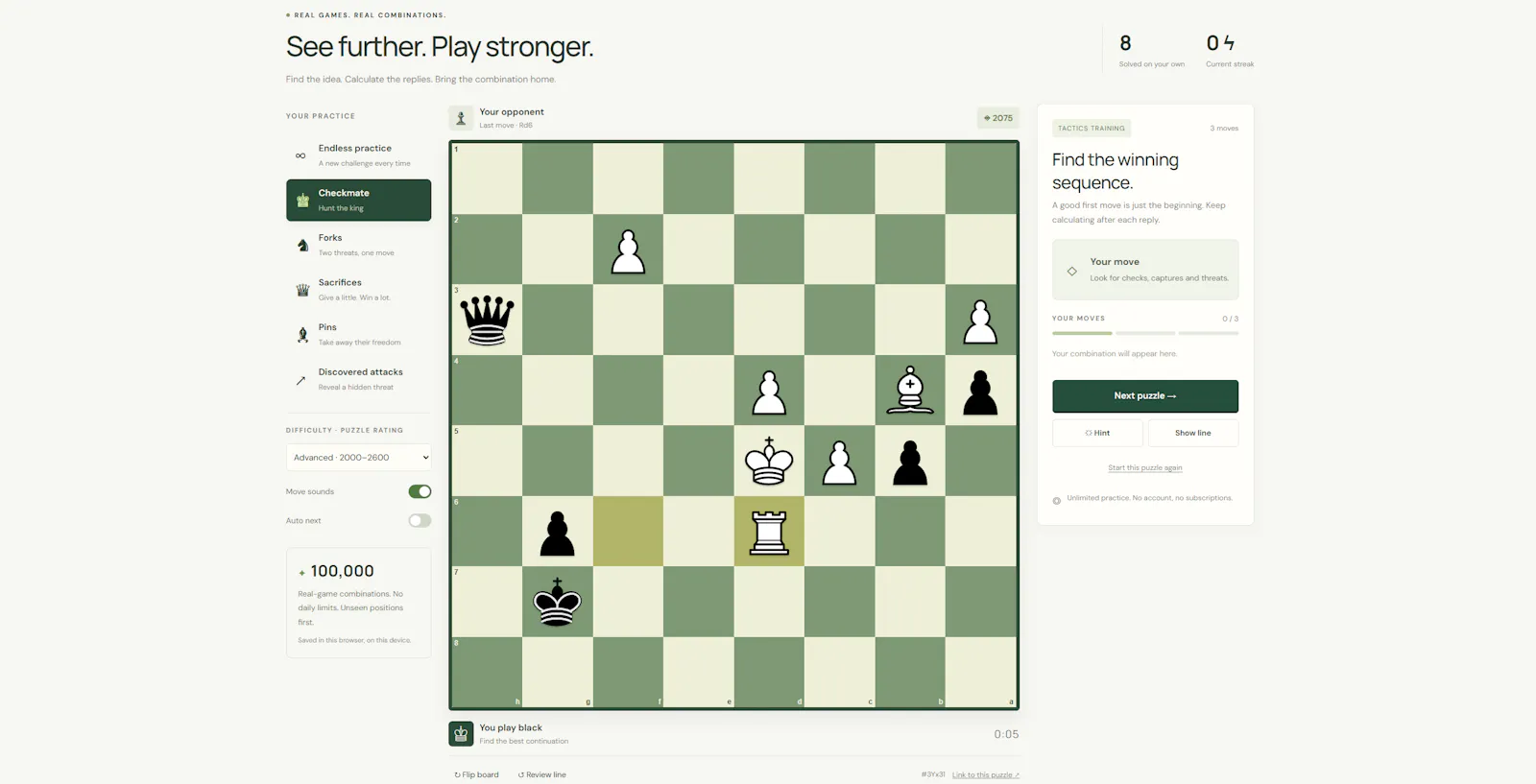Click the 2075 rating badge
1536x784 pixels.
[x=998, y=118]
